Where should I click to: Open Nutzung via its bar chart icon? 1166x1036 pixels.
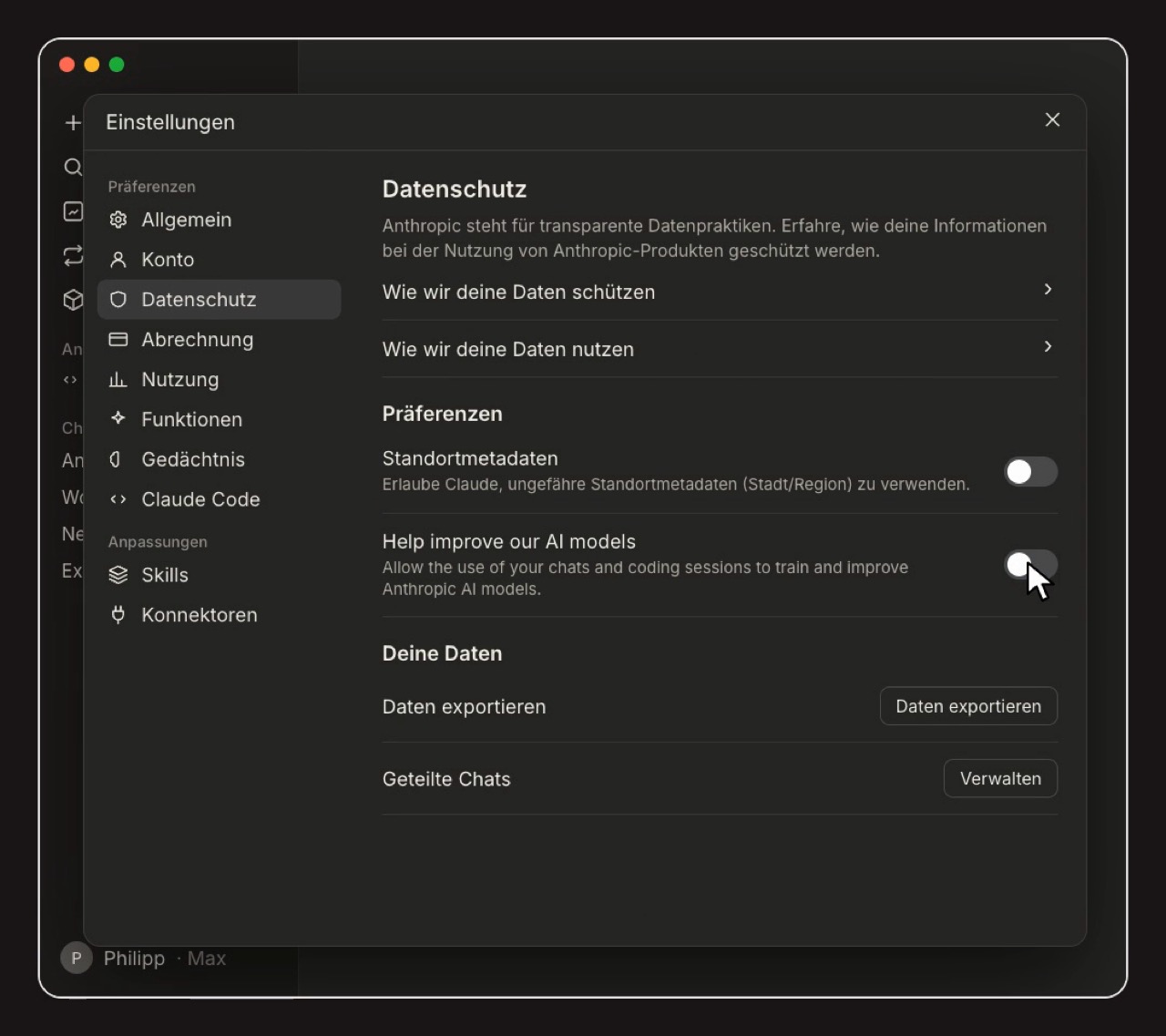click(118, 379)
